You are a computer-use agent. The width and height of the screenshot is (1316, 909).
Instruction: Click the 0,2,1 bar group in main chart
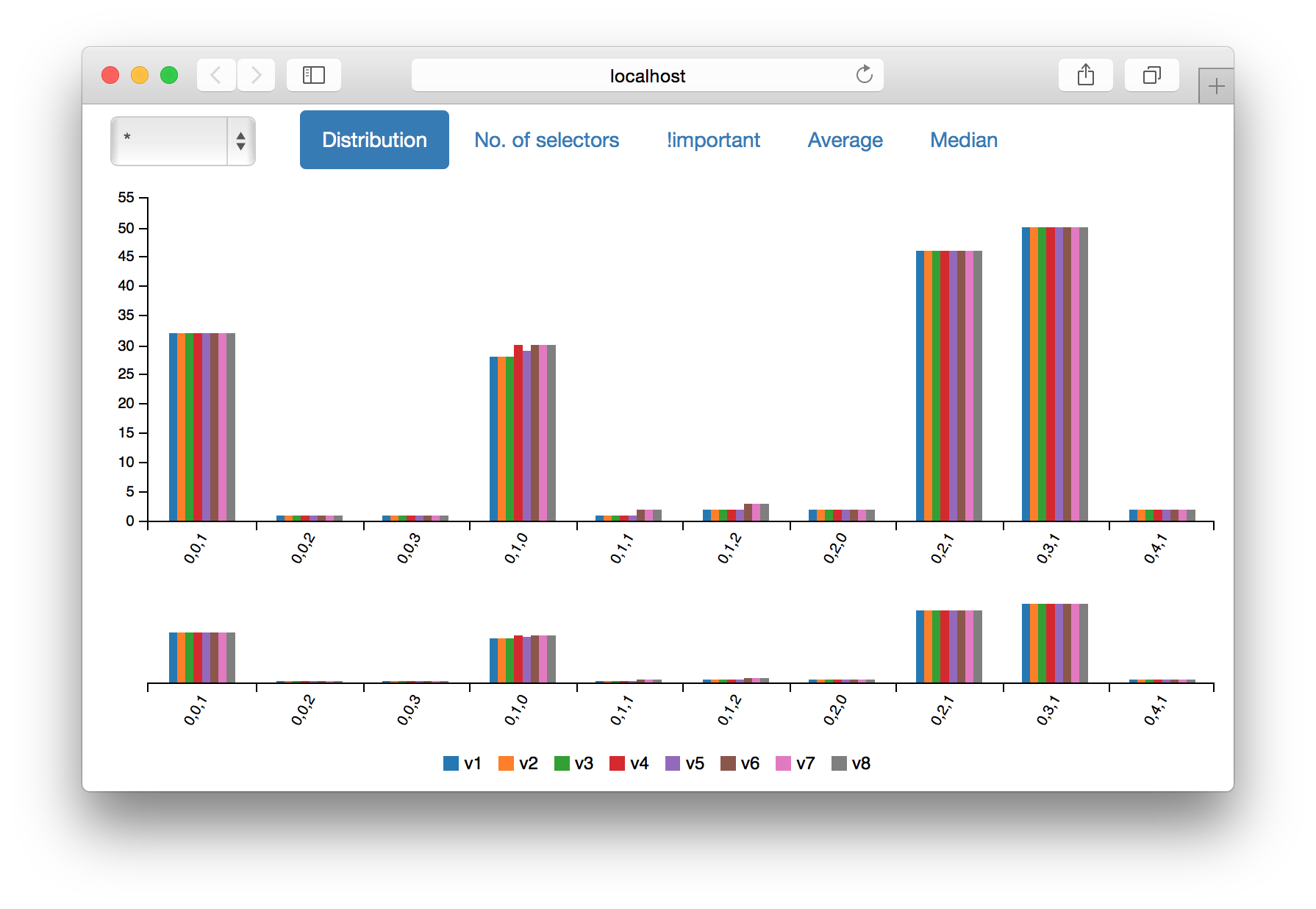click(949, 386)
